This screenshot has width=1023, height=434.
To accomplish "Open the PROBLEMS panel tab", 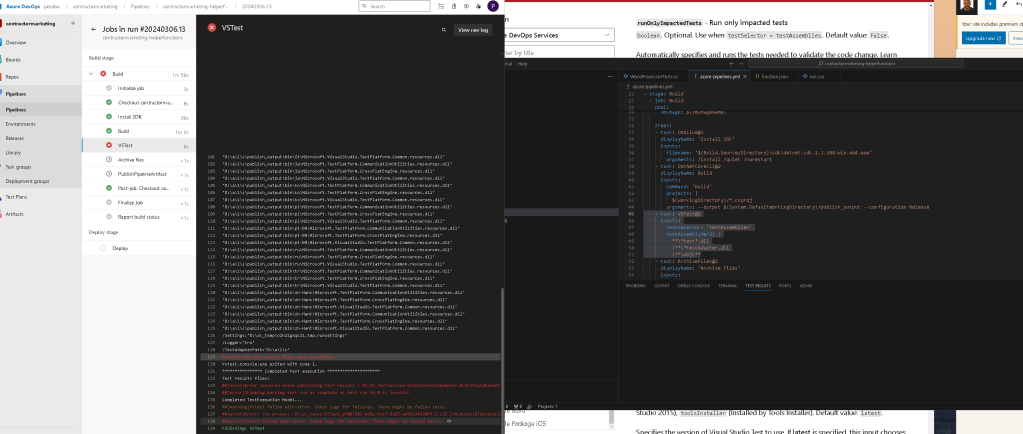I will click(x=635, y=286).
